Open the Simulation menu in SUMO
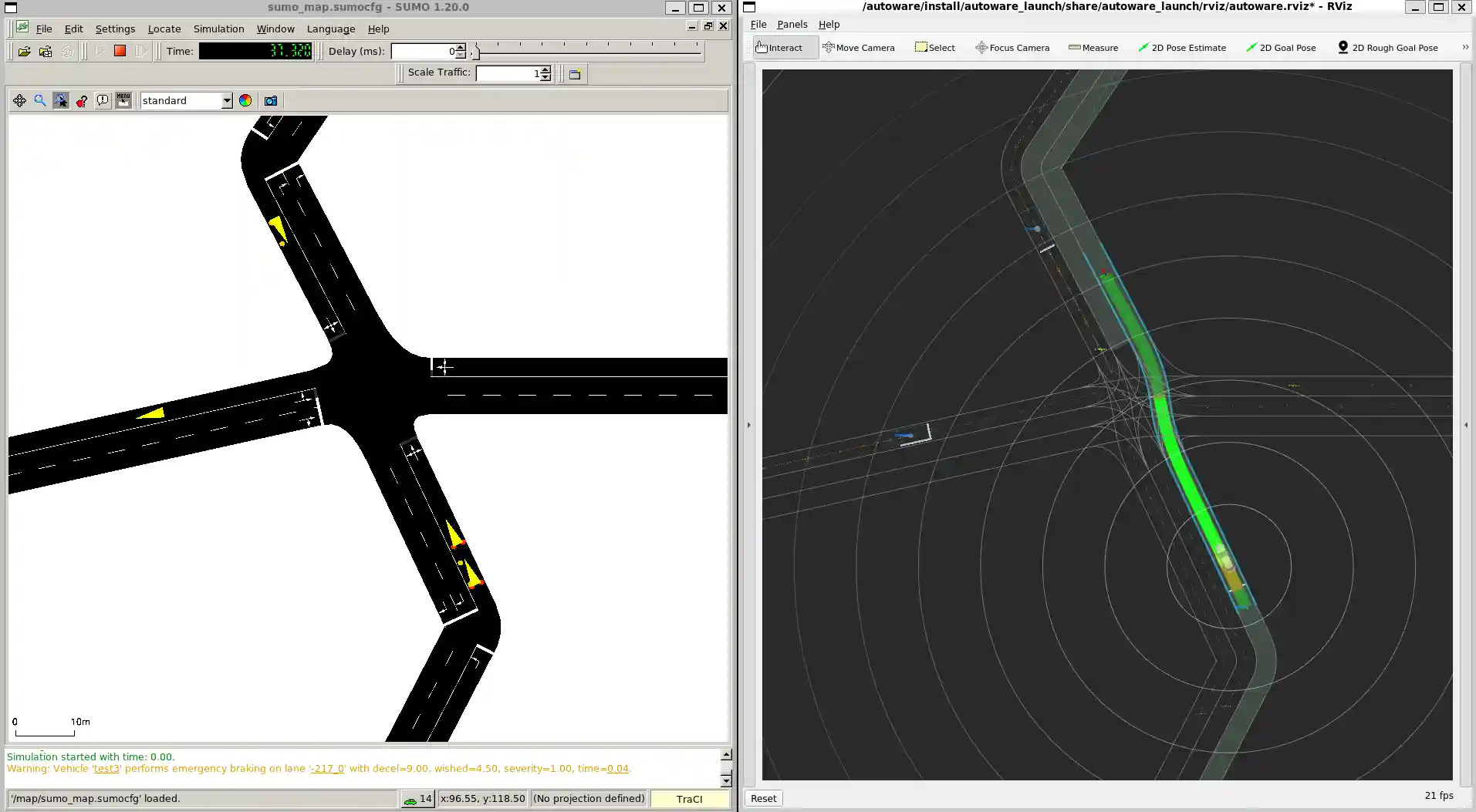Viewport: 1476px width, 812px height. click(218, 29)
